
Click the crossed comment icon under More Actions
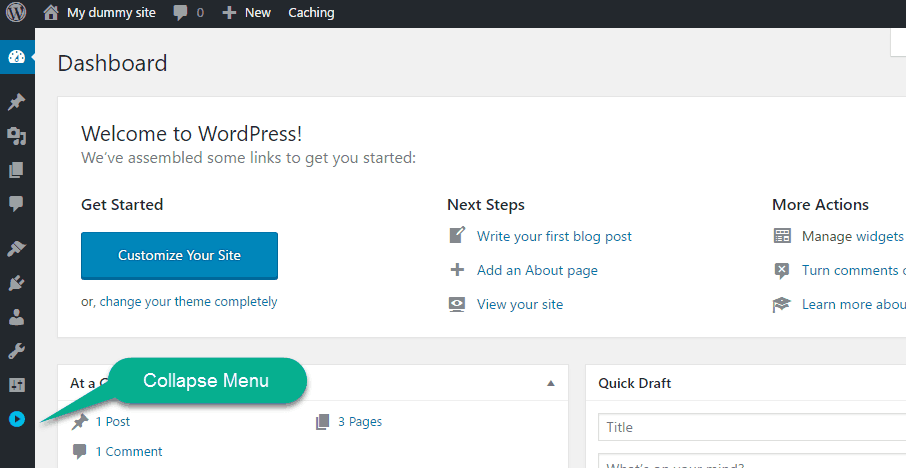coord(782,270)
